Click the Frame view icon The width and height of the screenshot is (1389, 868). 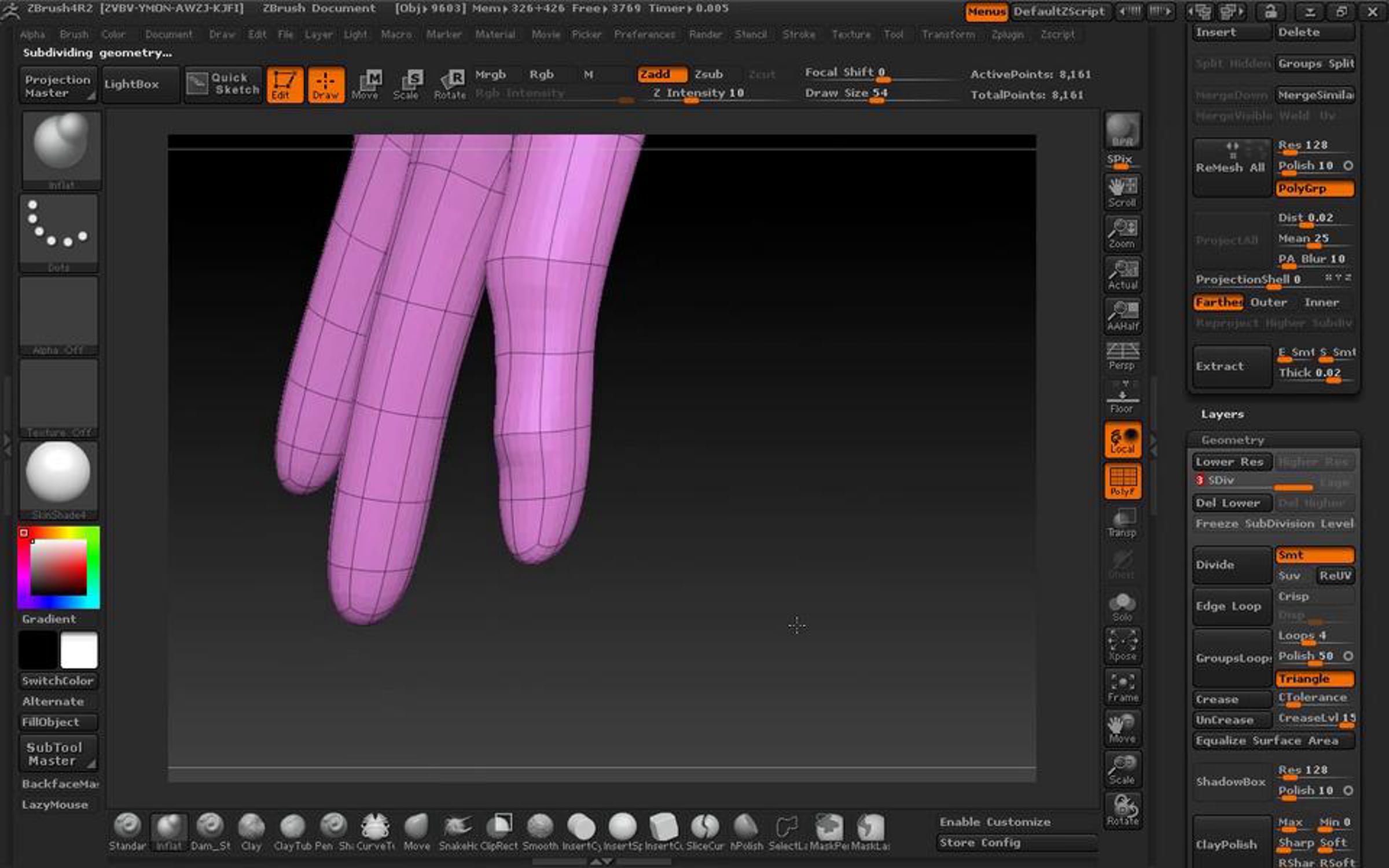[1122, 687]
